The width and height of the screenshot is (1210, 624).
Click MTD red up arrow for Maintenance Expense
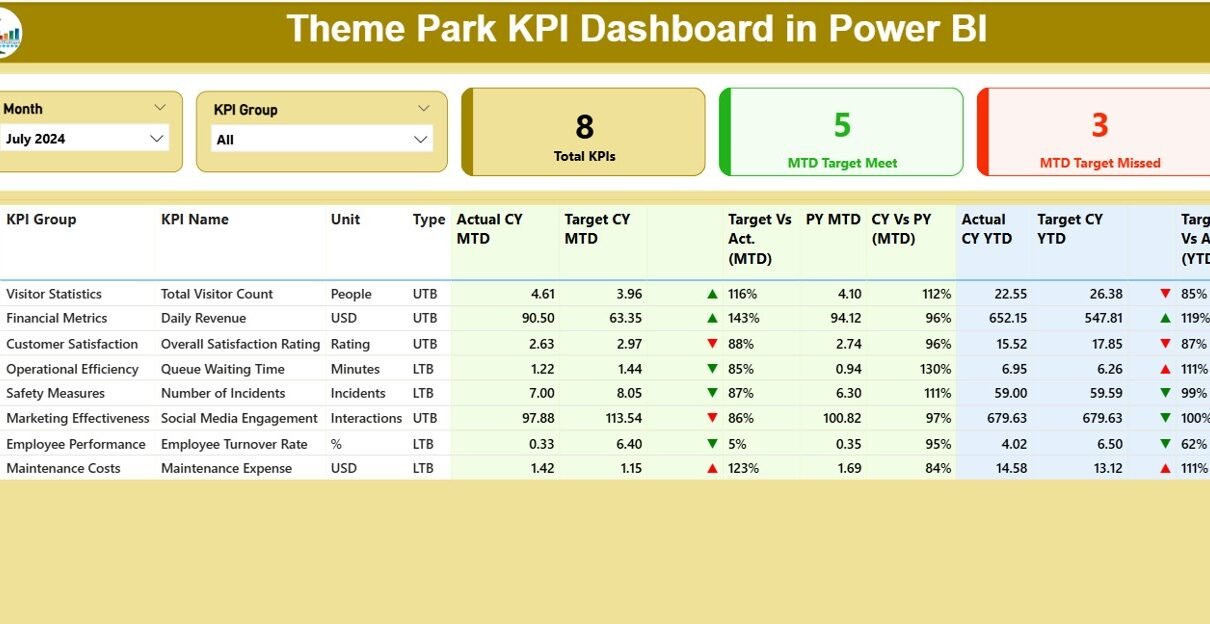click(x=712, y=468)
